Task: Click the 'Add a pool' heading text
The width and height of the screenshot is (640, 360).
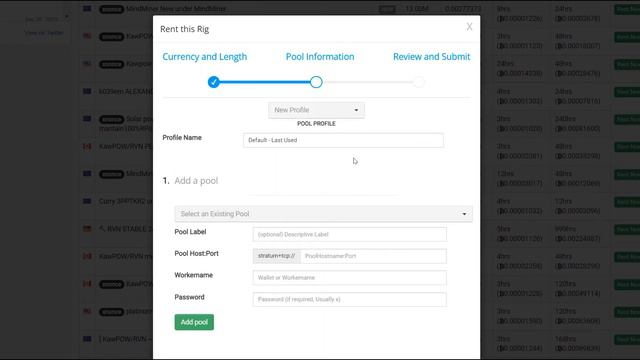Action: (196, 180)
